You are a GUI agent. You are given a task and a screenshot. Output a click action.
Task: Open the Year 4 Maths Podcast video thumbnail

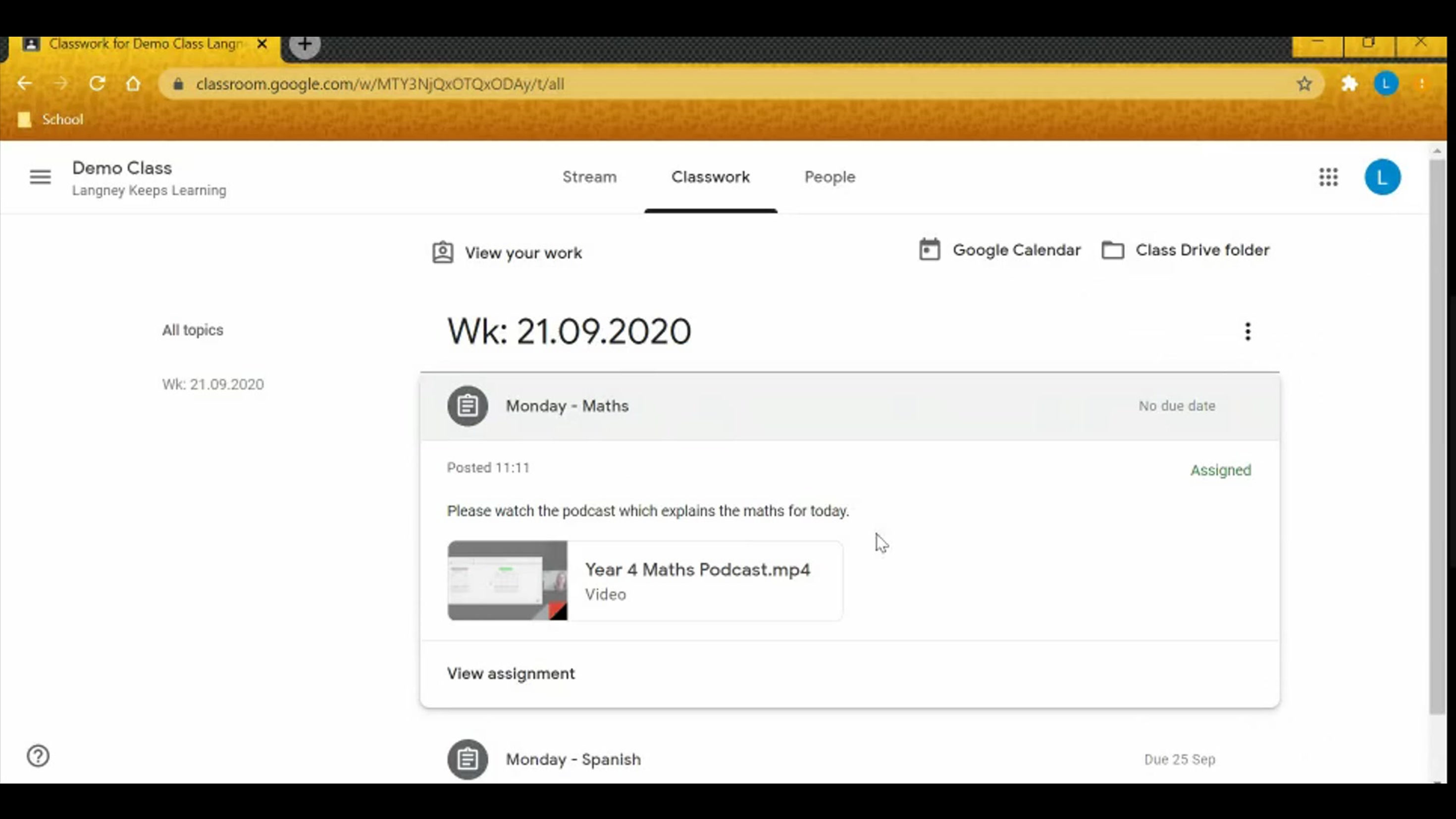click(507, 580)
